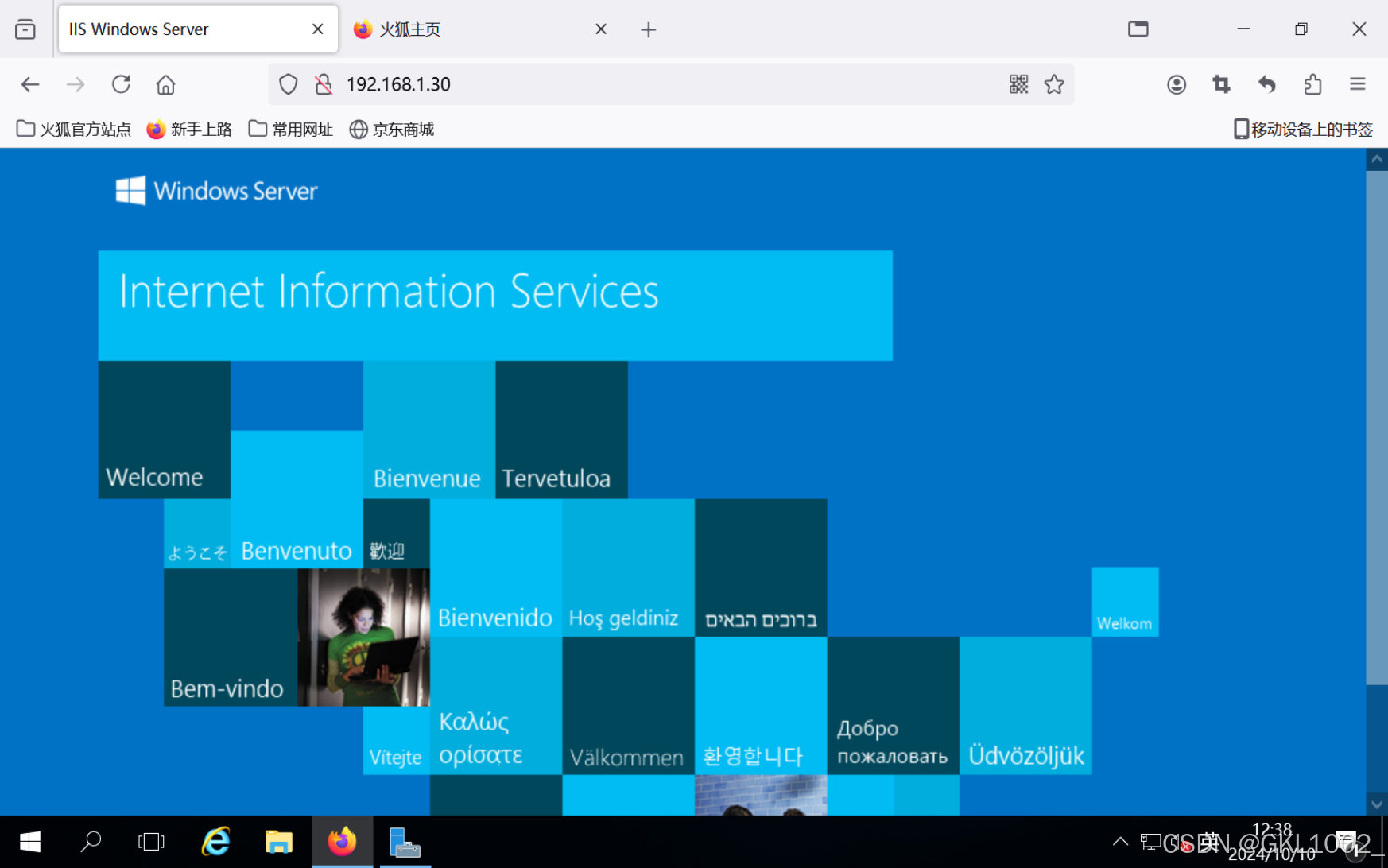Open the 火狐官方站点 bookmark folder

(x=74, y=129)
